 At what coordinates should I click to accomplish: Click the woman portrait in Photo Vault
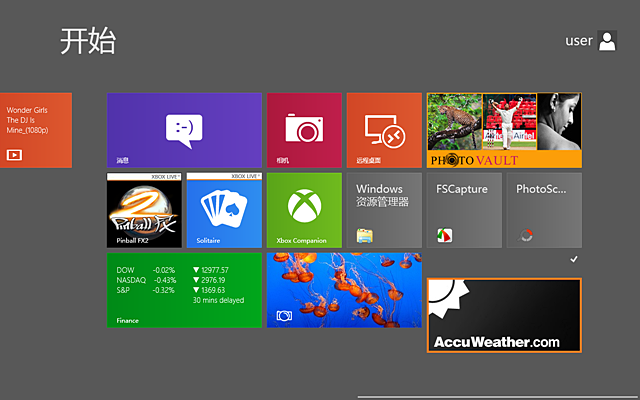[559, 122]
